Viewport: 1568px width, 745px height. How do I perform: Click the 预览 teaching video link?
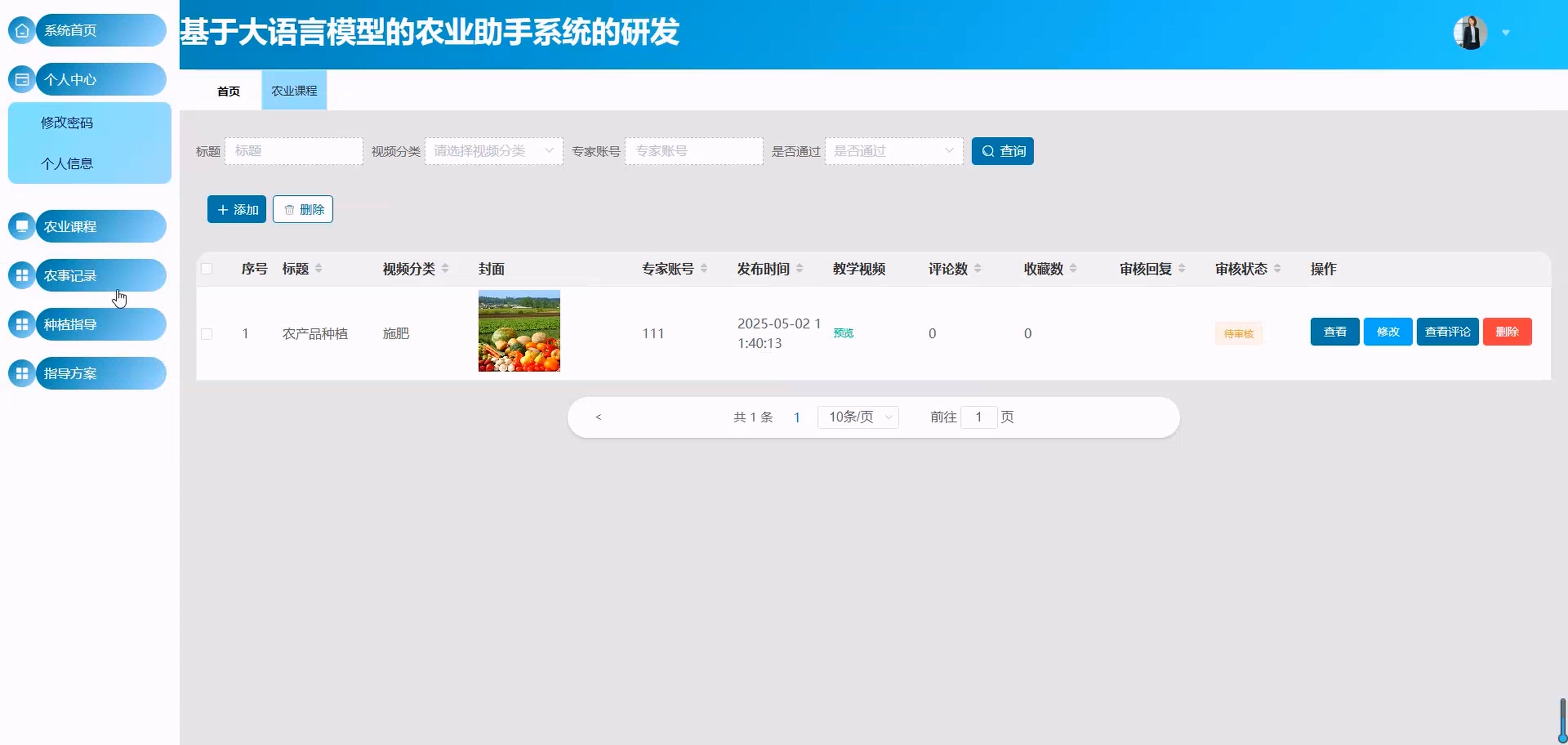(x=843, y=333)
